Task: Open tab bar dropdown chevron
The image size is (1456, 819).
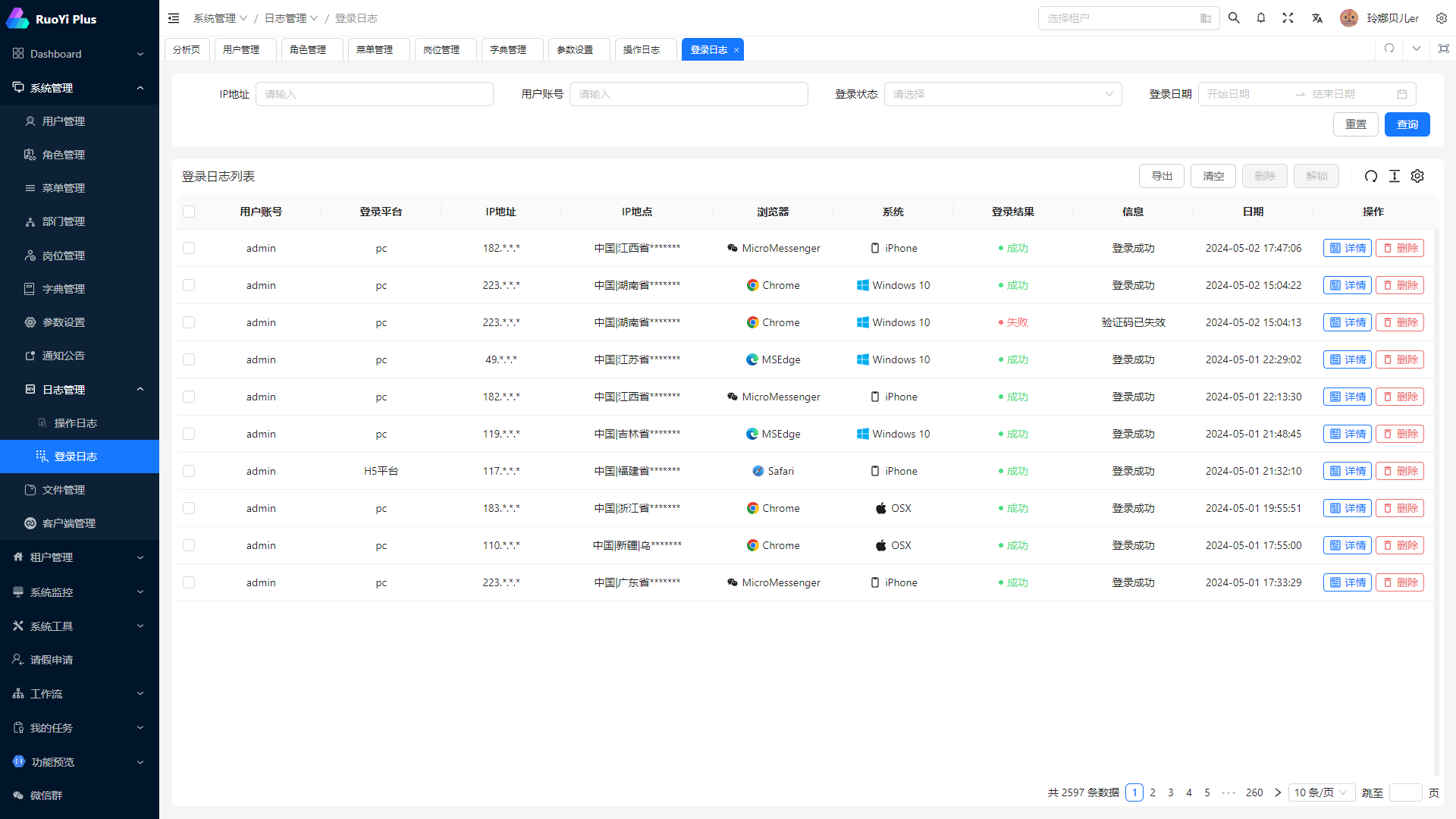Action: 1417,49
